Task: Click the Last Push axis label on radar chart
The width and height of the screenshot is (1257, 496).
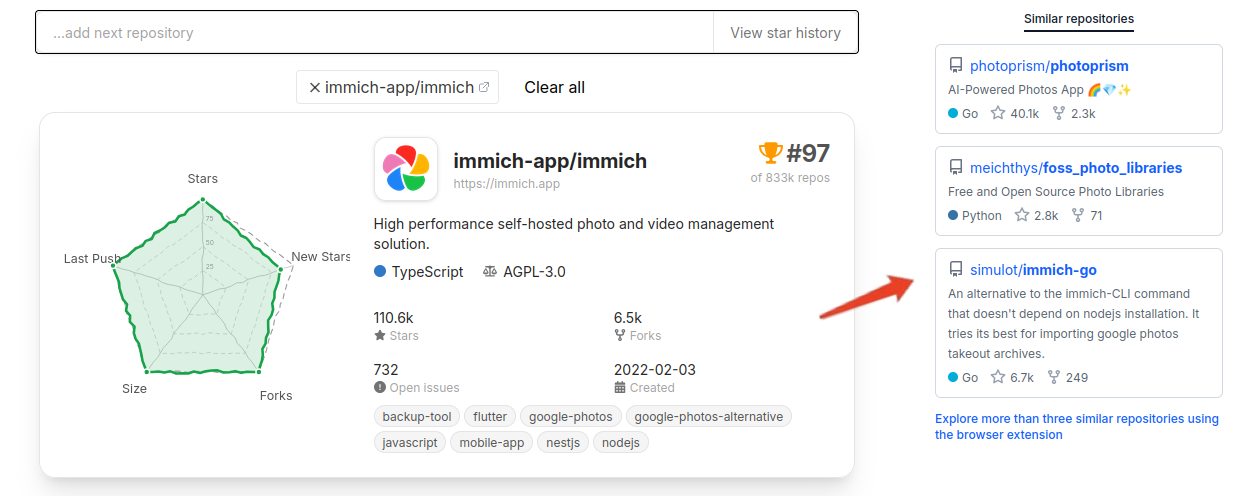Action: pos(92,259)
